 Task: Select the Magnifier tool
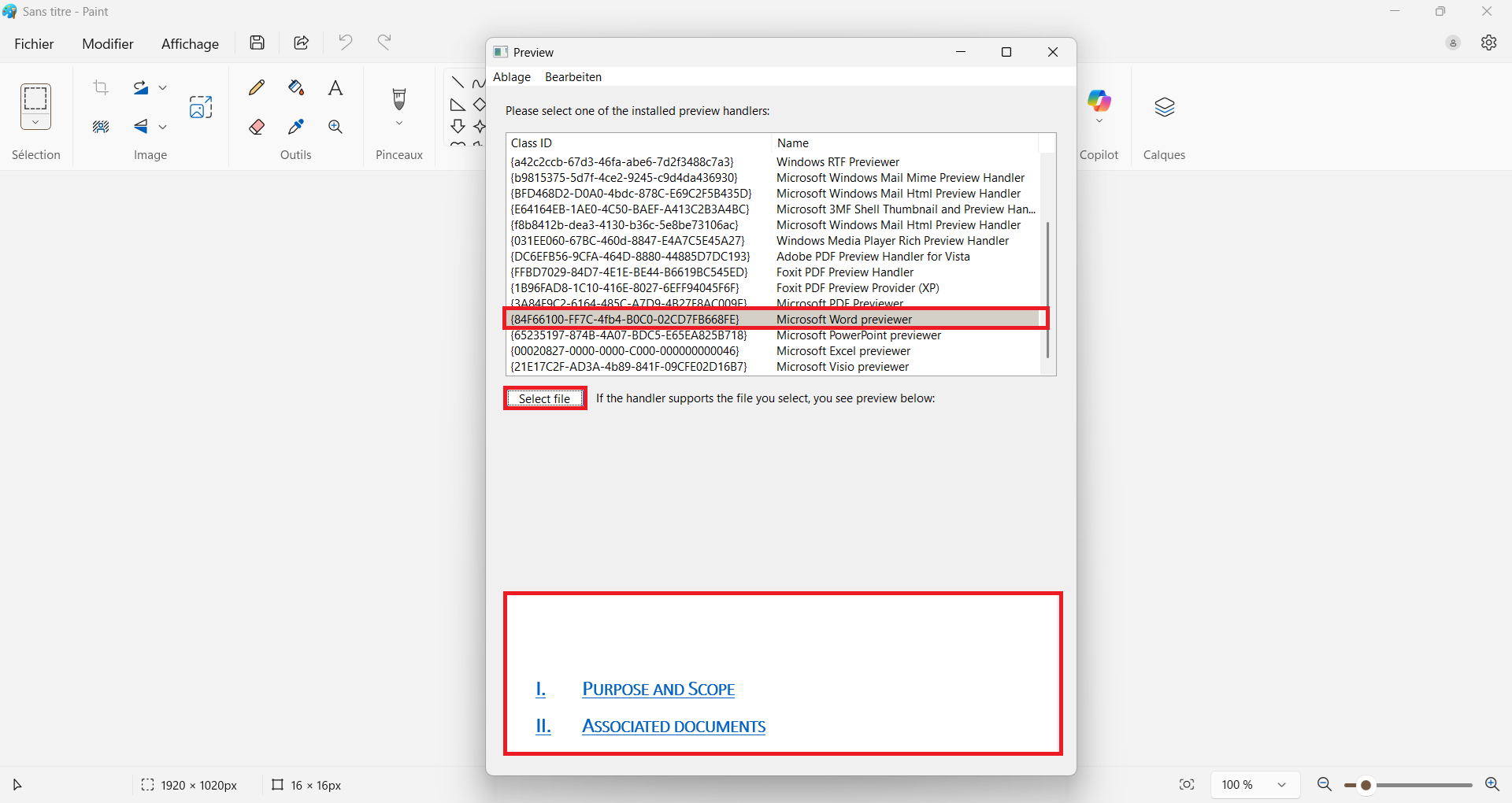pyautogui.click(x=335, y=127)
